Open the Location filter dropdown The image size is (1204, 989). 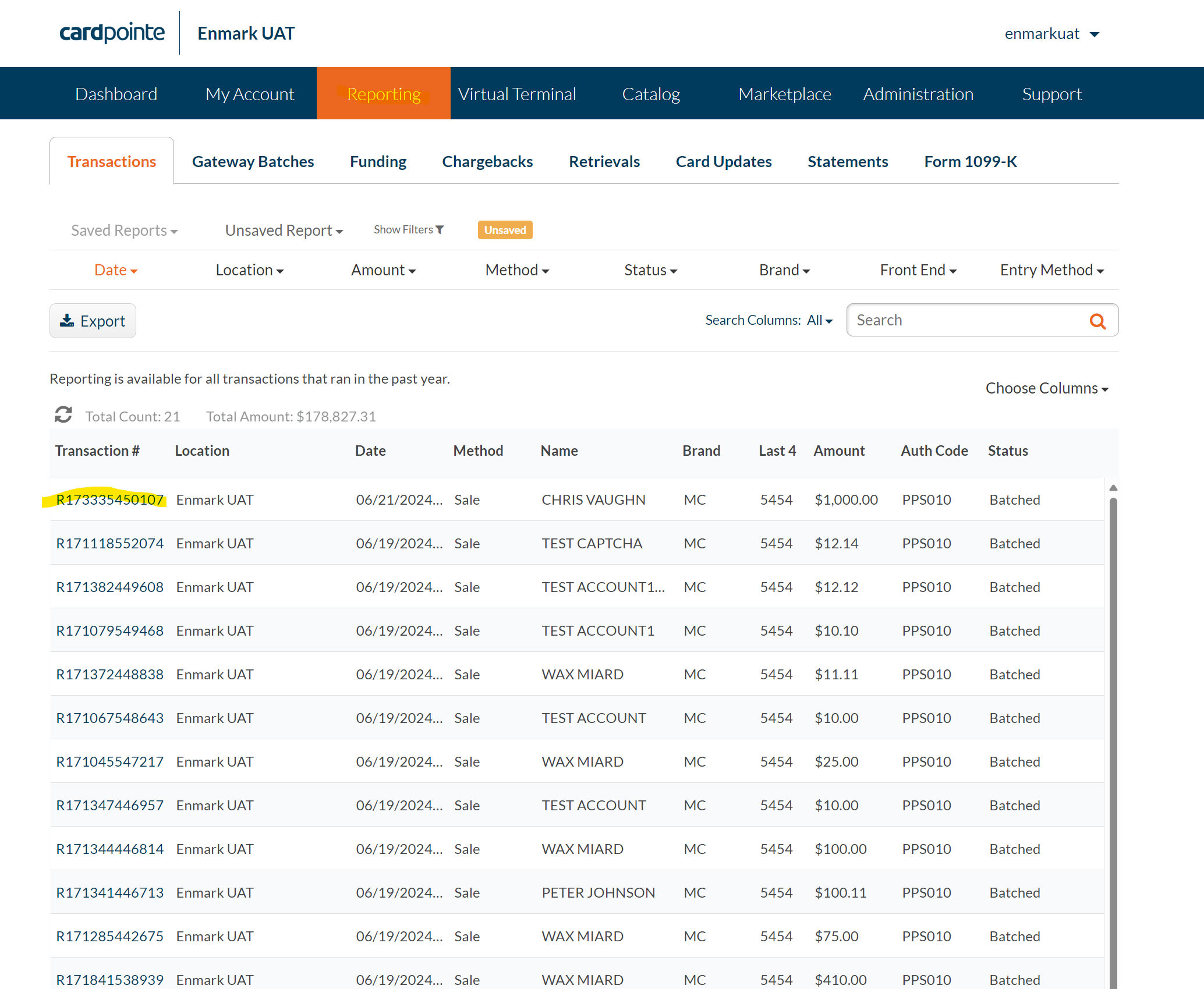(x=250, y=270)
